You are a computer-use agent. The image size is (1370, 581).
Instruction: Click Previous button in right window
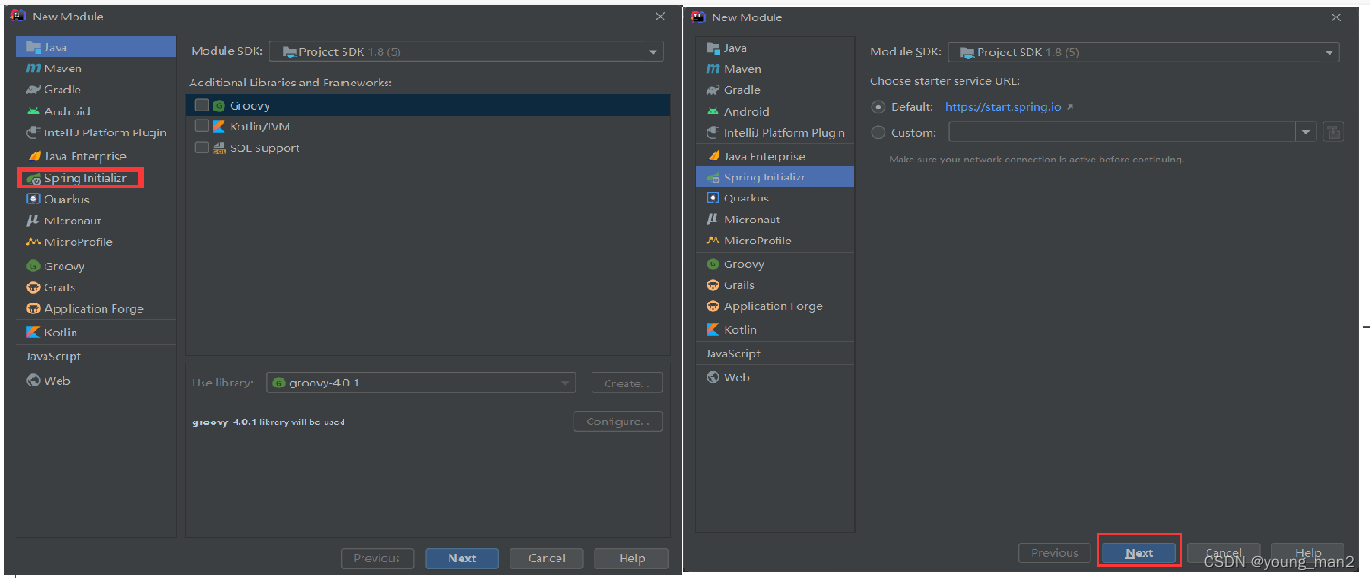[1054, 553]
